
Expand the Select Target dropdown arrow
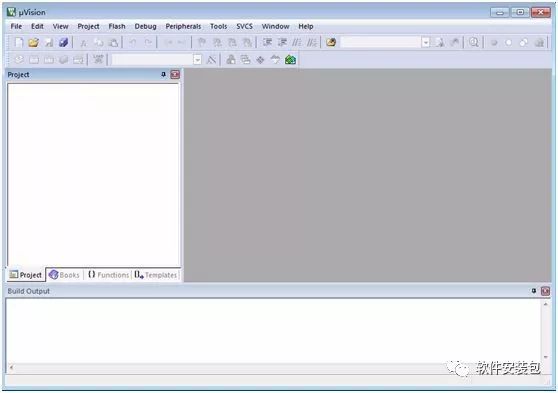[x=198, y=60]
